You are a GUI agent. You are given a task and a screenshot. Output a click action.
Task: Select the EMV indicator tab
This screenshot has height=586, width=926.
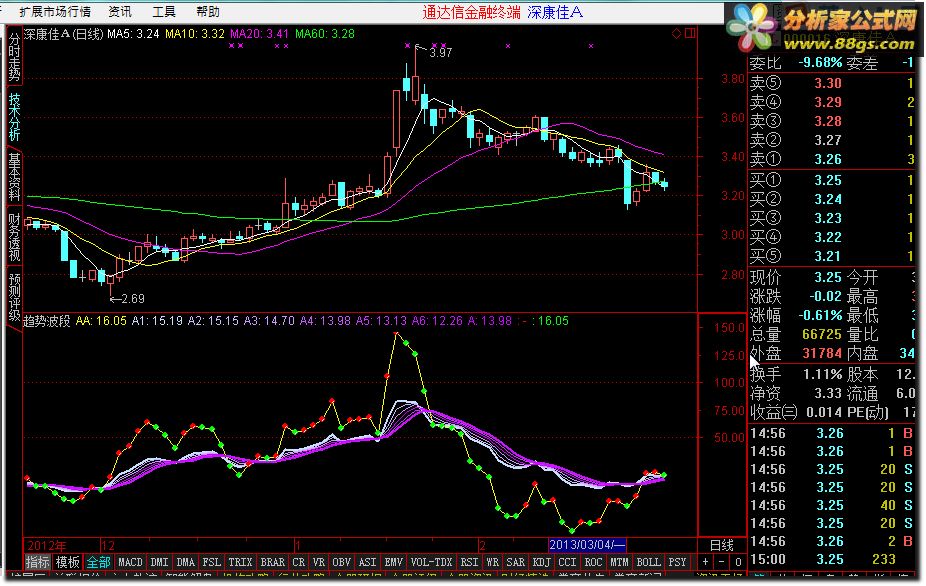[393, 562]
